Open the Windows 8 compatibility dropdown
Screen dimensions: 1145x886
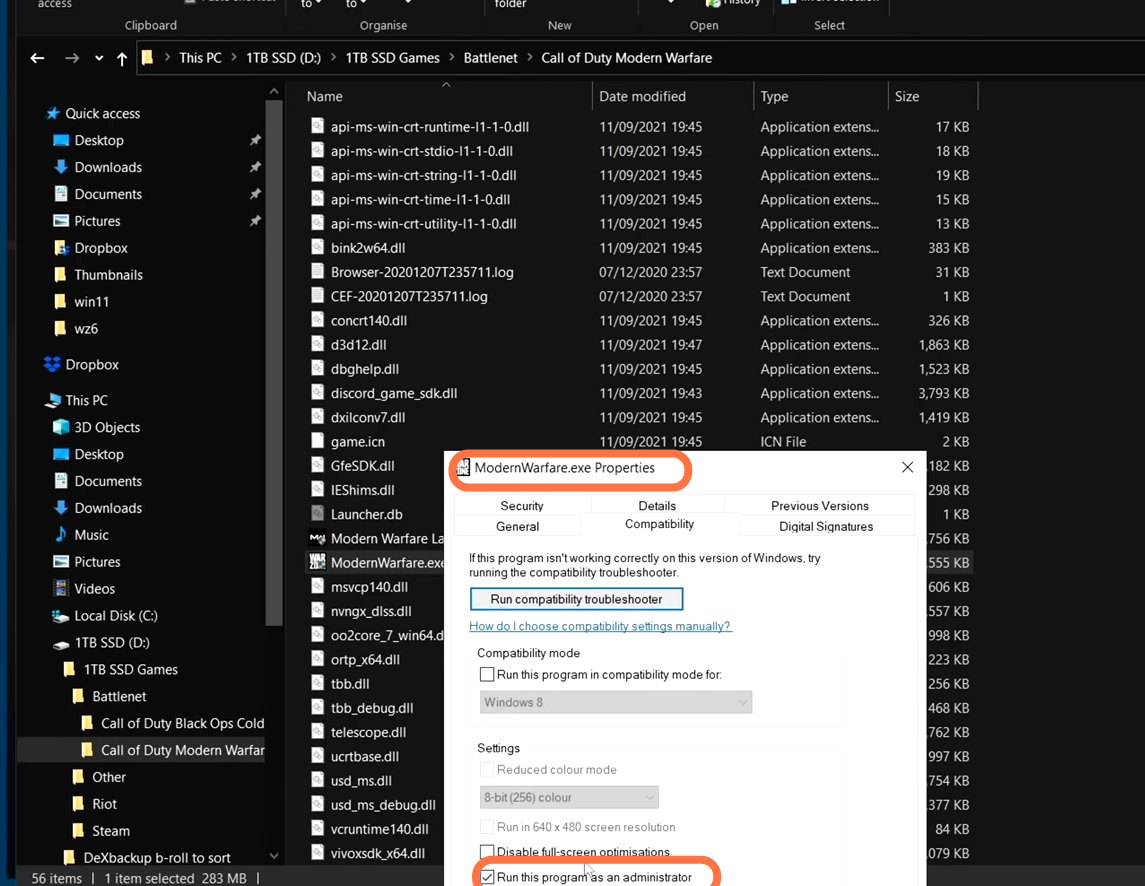pos(616,702)
